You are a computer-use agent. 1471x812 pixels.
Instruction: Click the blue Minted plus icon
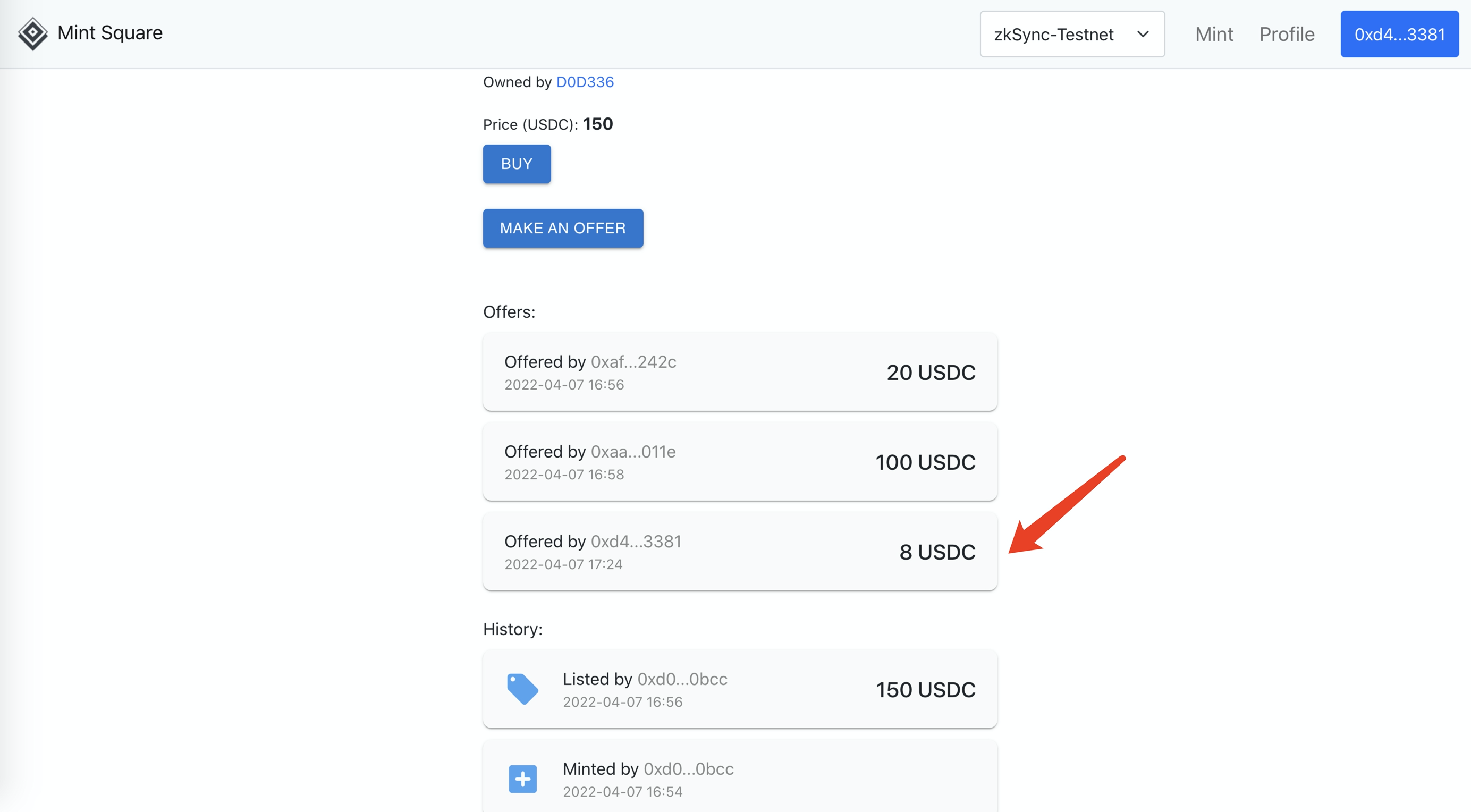[522, 779]
